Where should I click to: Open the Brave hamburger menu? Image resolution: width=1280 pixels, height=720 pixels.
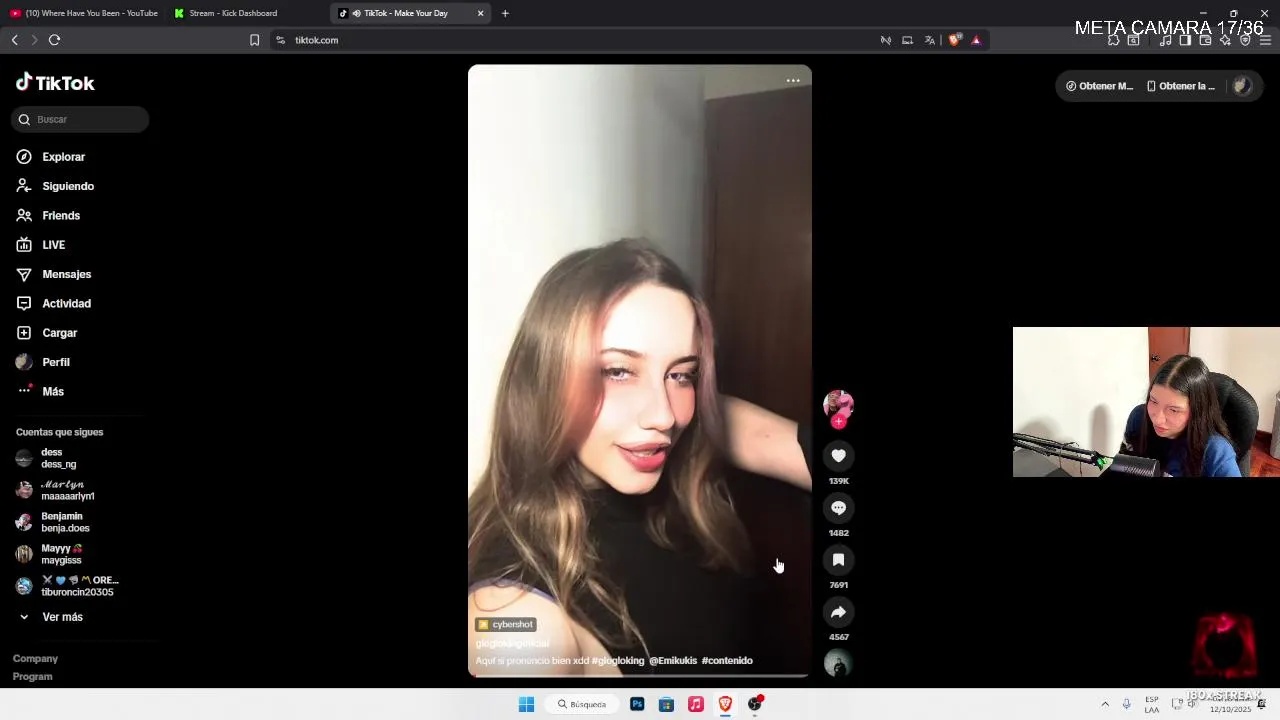click(x=1265, y=40)
